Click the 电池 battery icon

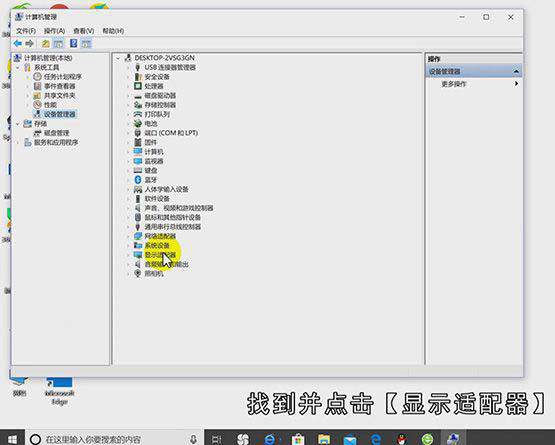(x=138, y=124)
